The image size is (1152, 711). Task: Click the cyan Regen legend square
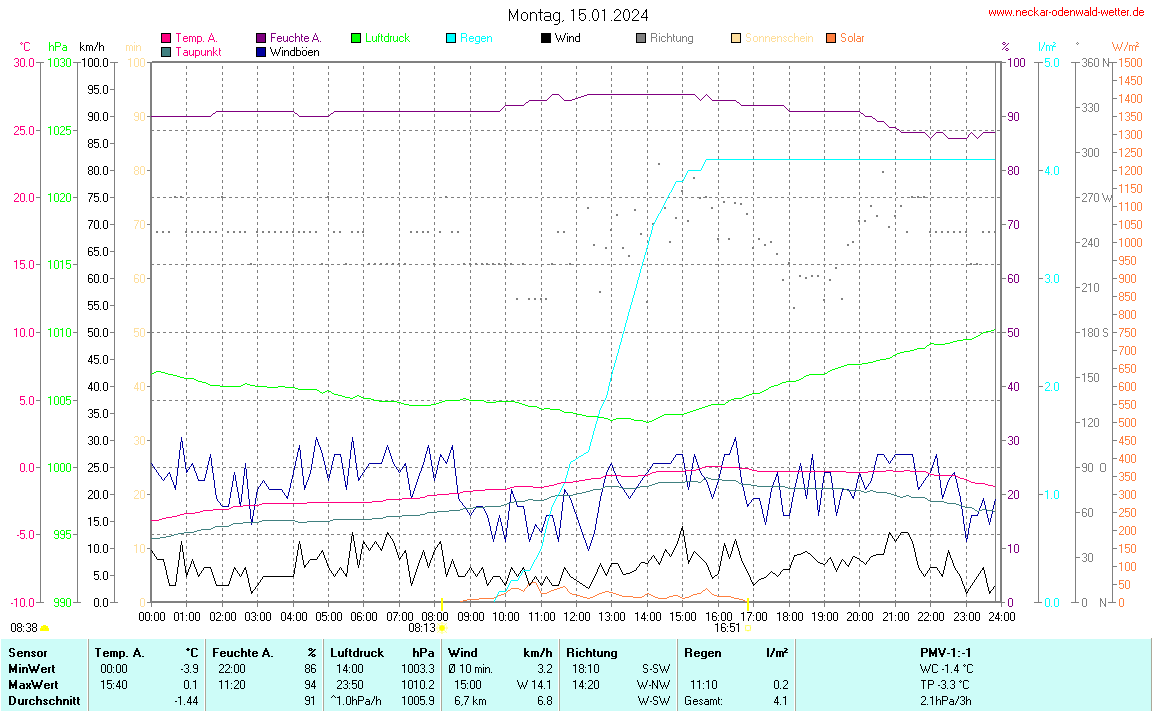pos(451,38)
